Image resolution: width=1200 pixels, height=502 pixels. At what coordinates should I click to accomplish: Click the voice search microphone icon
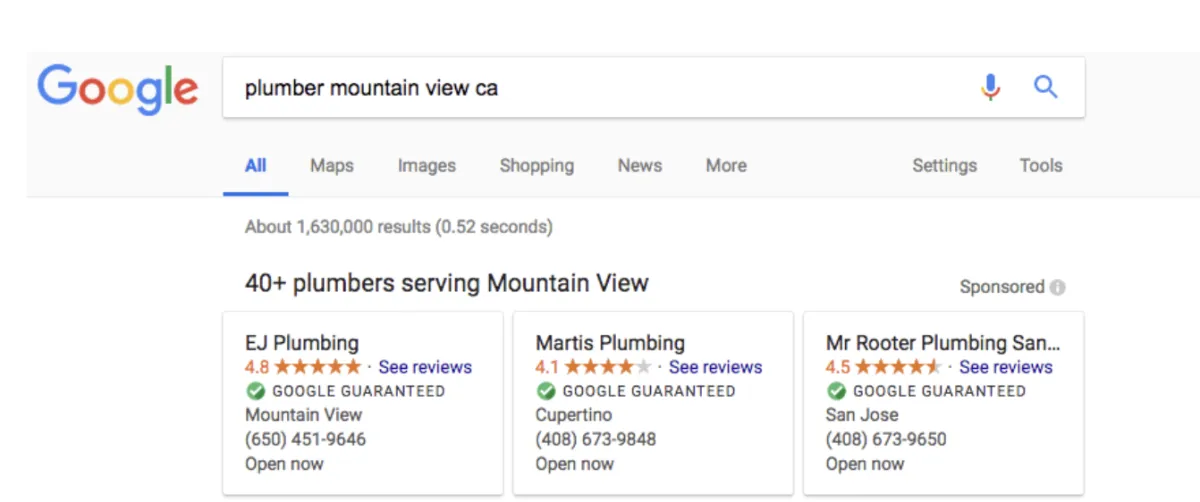tap(990, 88)
